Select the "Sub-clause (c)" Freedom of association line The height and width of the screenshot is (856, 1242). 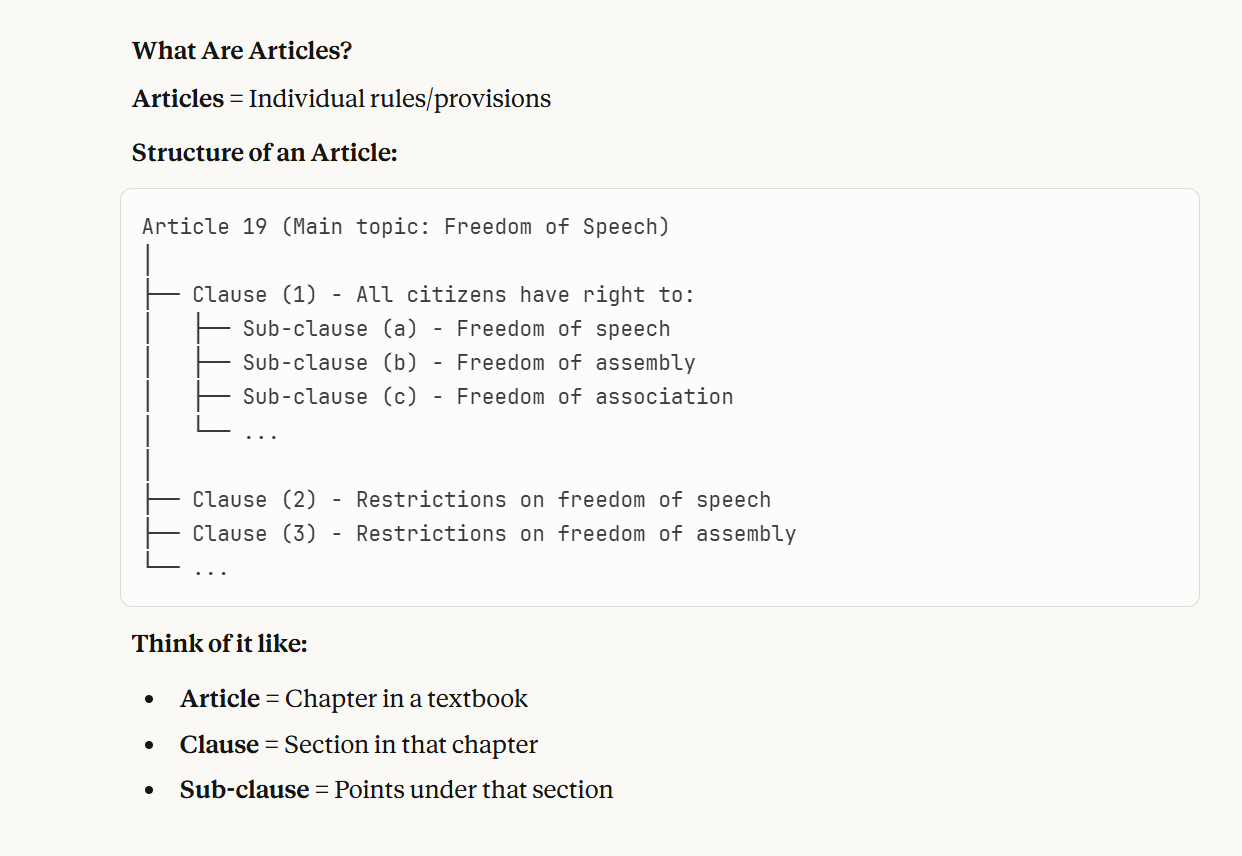tap(487, 397)
